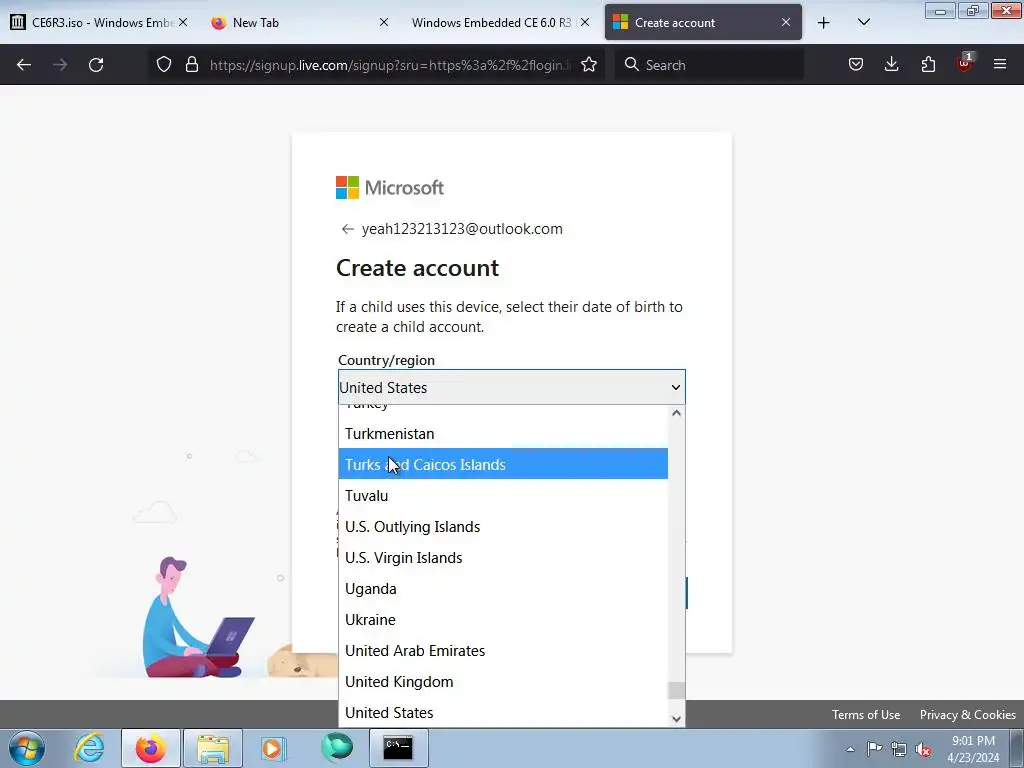Screen dimensions: 1024x768
Task: Close the Windows Embedded CE 6.0 R3 tab
Action: point(585,23)
